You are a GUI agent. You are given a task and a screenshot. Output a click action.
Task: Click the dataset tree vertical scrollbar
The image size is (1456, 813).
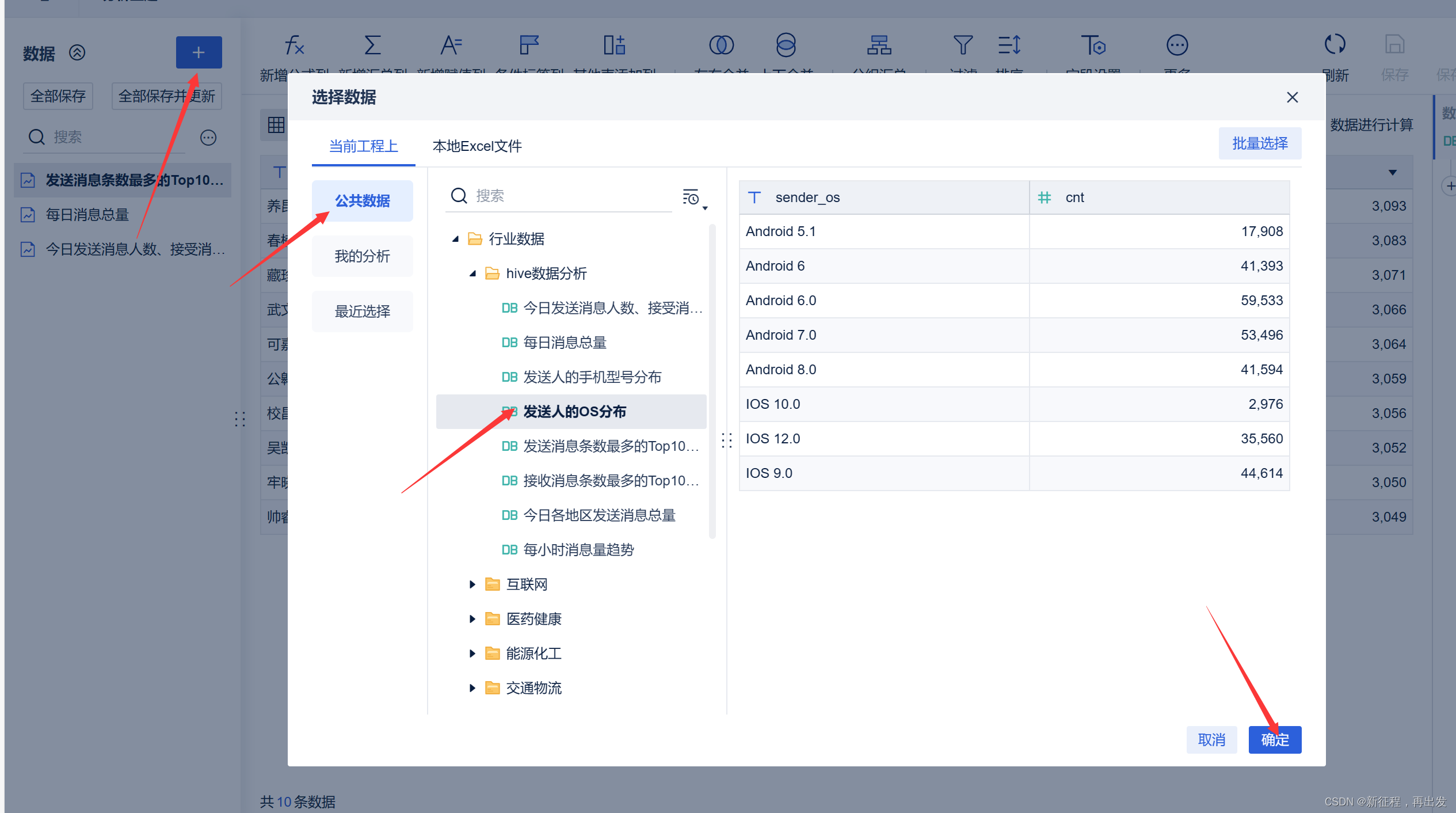712,381
